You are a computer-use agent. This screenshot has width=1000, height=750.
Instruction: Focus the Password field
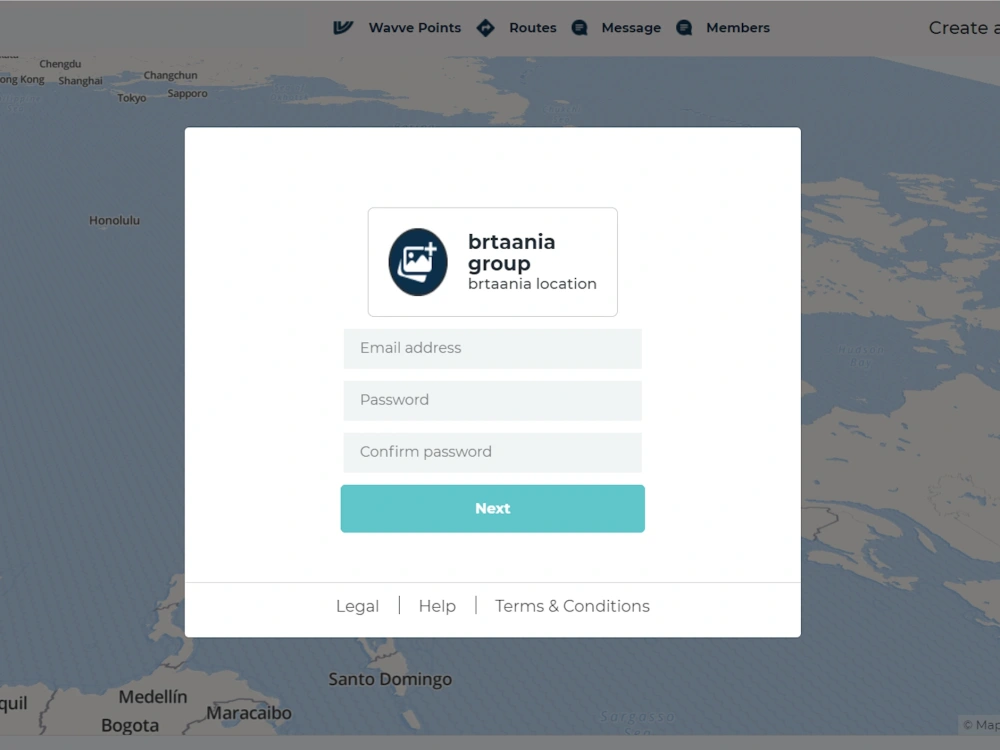click(x=492, y=401)
